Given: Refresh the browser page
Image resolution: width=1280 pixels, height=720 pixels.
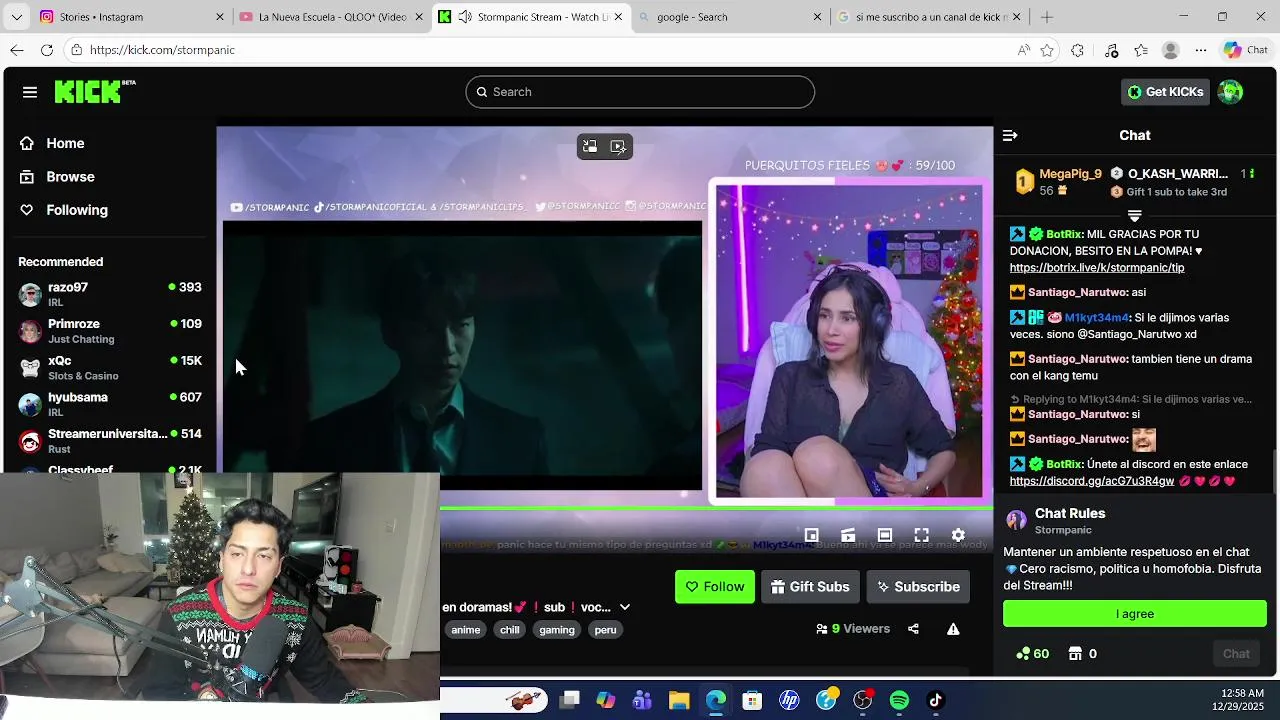Looking at the screenshot, I should point(47,50).
